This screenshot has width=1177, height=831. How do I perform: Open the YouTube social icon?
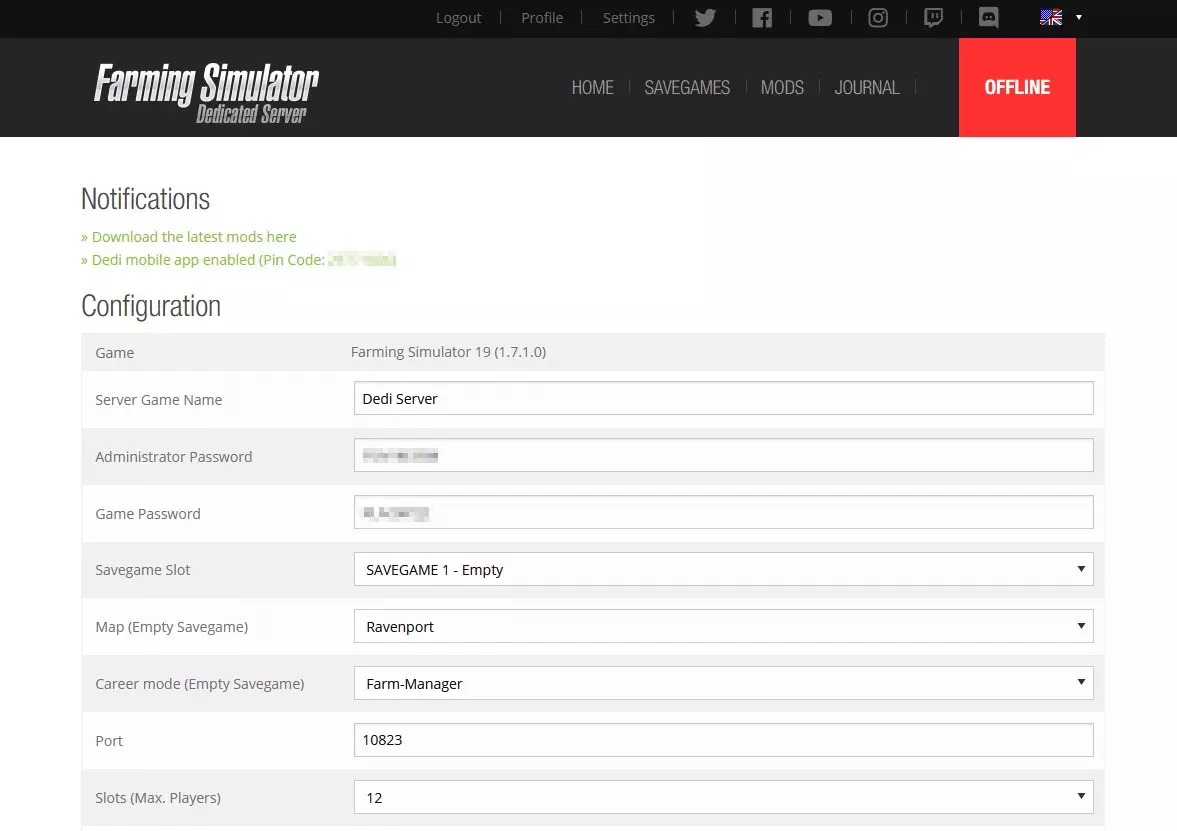pos(820,17)
